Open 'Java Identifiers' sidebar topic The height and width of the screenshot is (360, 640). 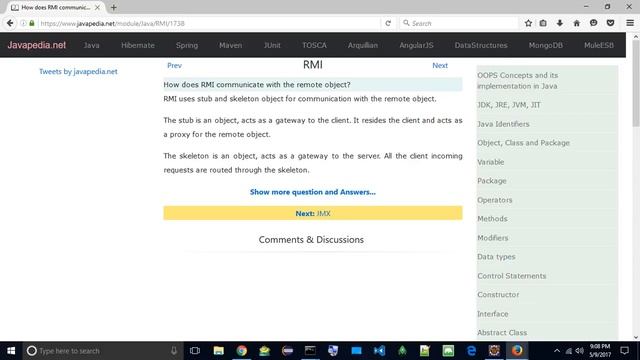[x=503, y=124]
